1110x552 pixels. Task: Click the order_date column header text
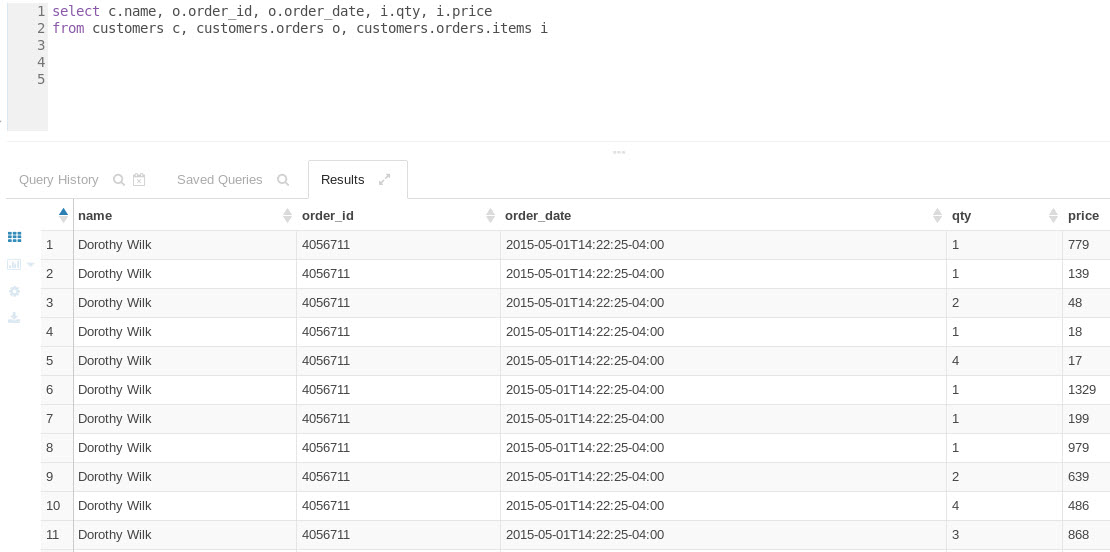click(538, 216)
